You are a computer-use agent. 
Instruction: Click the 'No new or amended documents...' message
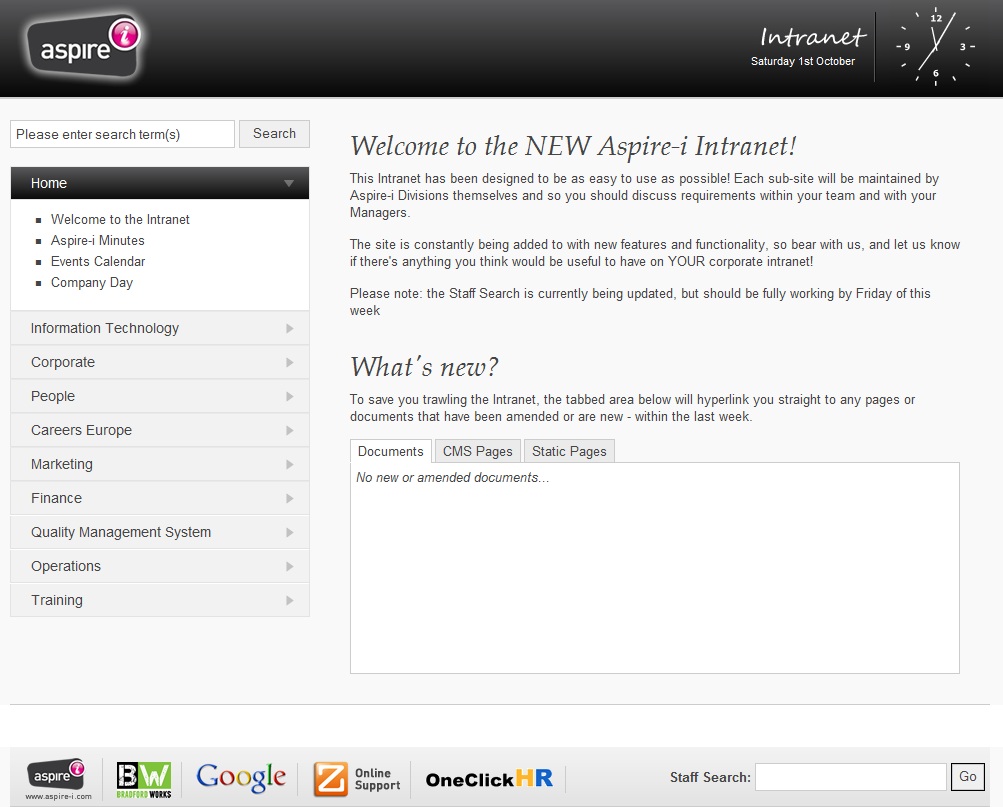pyautogui.click(x=452, y=478)
